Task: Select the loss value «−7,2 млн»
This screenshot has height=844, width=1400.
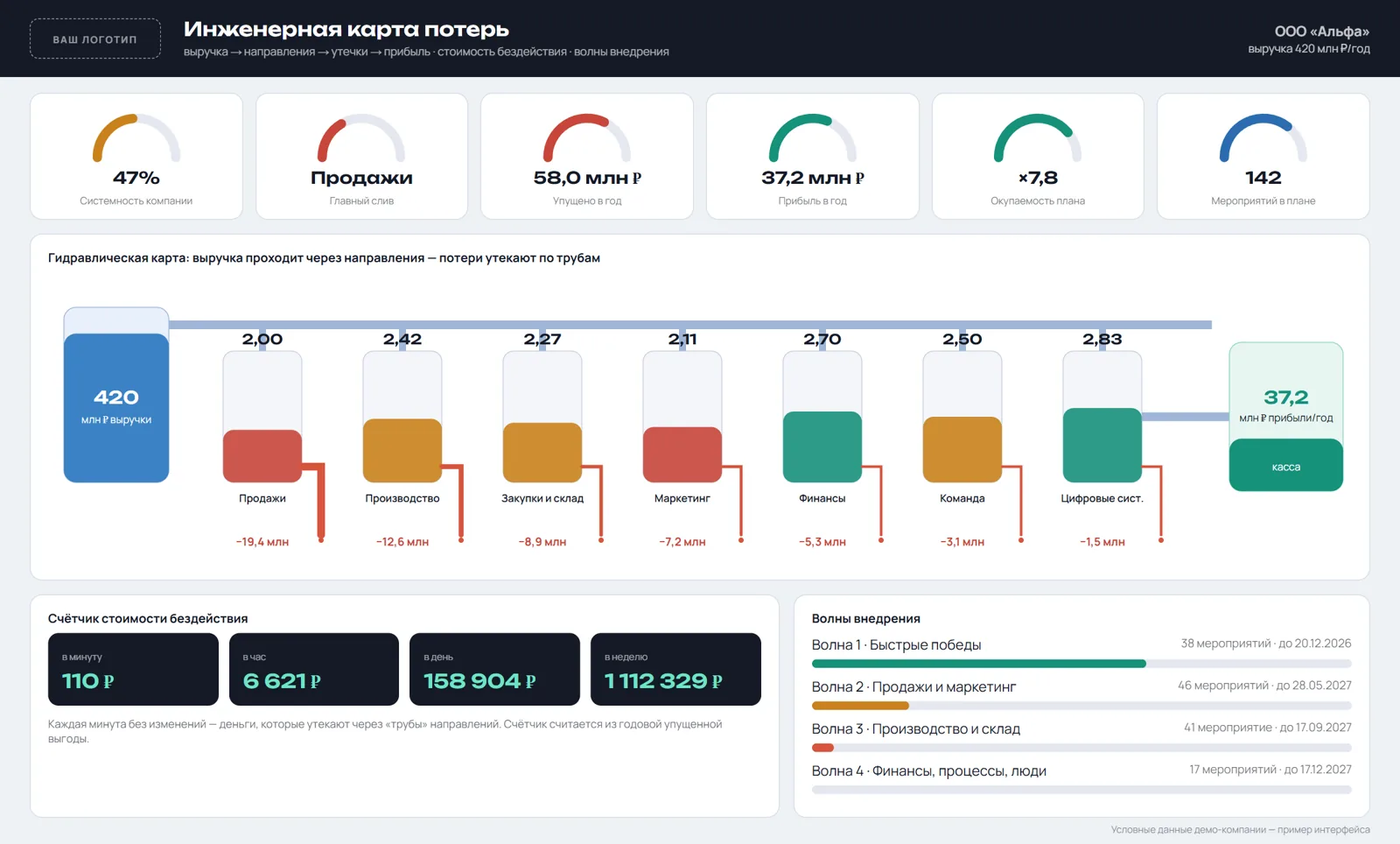Action: [682, 542]
